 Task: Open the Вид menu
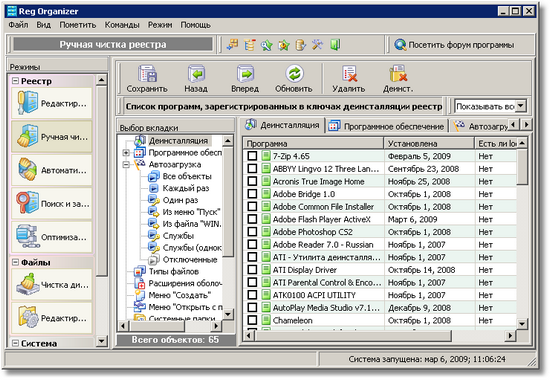click(x=44, y=25)
